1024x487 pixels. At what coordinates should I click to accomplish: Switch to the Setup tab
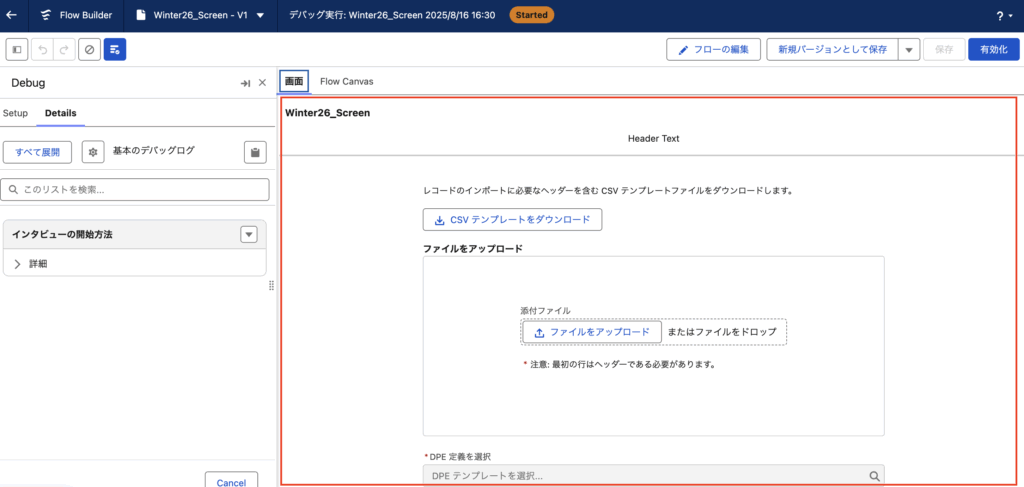[x=15, y=113]
